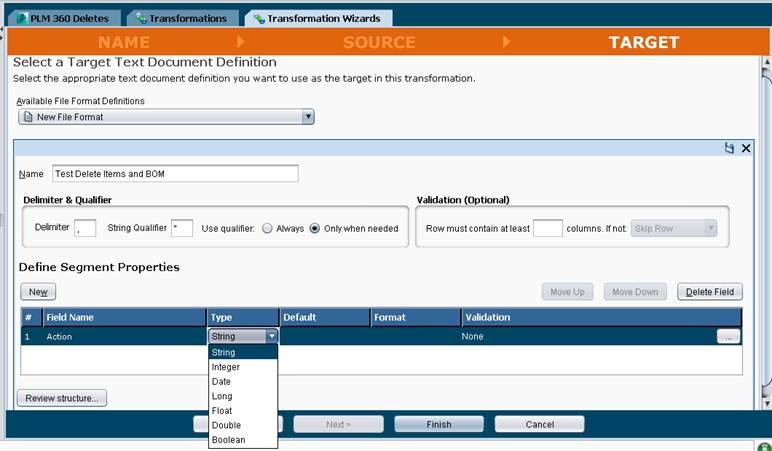Choose Float from the type list
772x451 pixels.
point(243,411)
